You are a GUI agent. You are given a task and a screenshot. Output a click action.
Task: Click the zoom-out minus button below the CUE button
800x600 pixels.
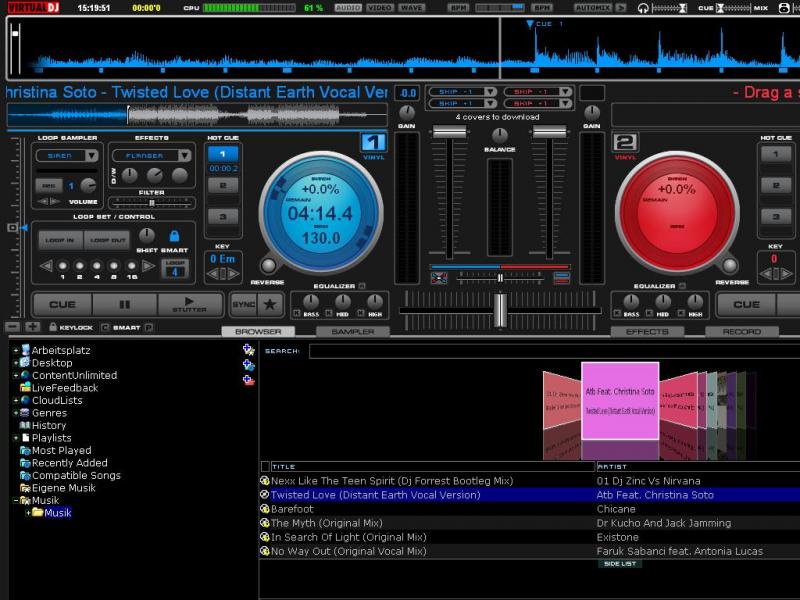12,327
